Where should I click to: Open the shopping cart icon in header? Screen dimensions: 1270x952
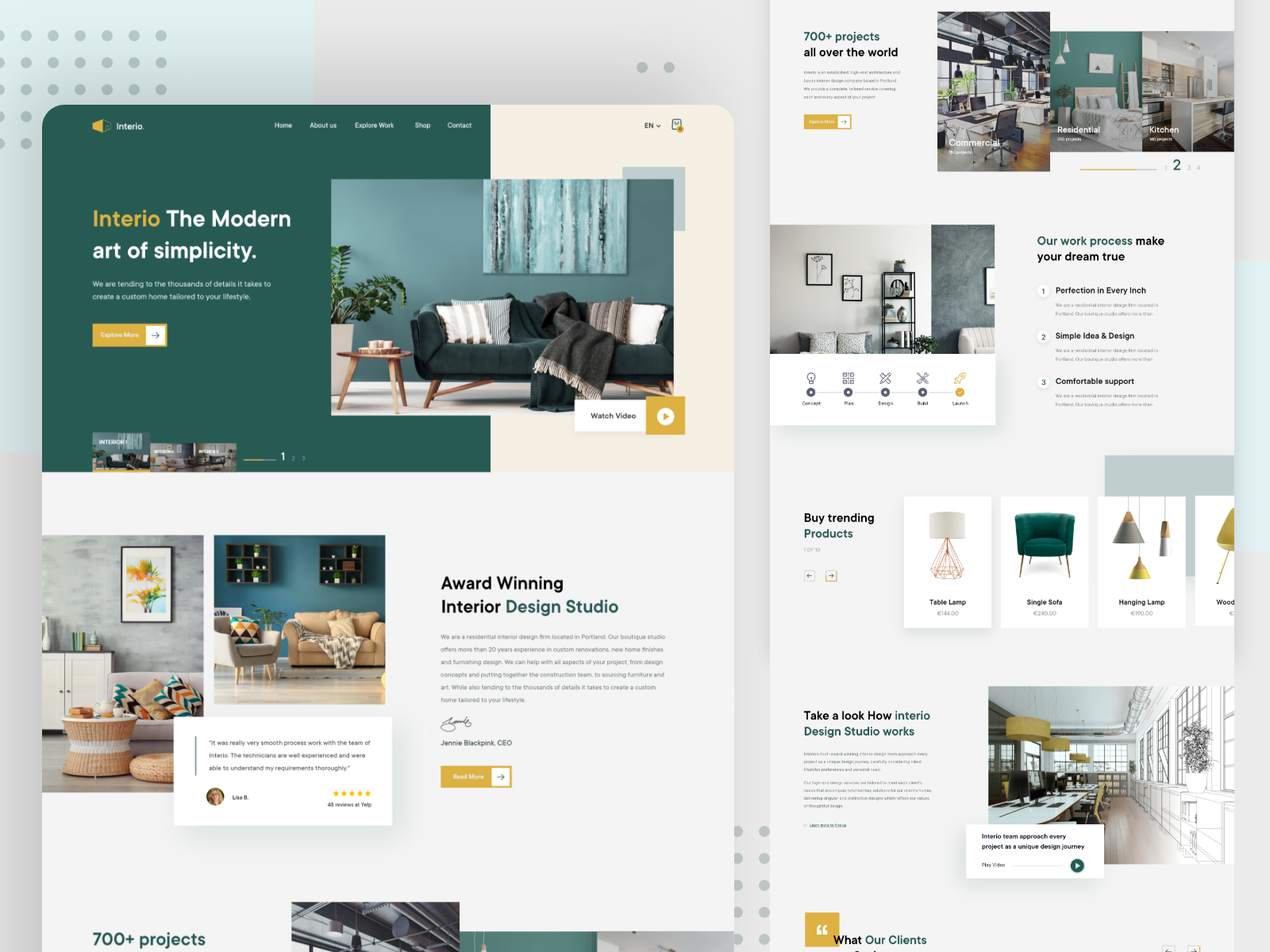pyautogui.click(x=677, y=125)
